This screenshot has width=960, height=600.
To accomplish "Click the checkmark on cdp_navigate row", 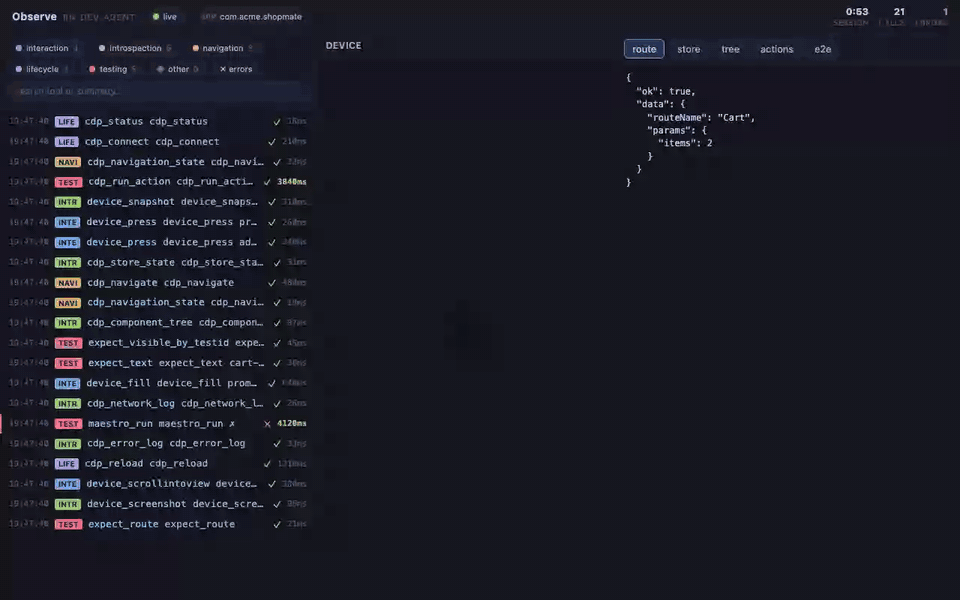I will 272,283.
